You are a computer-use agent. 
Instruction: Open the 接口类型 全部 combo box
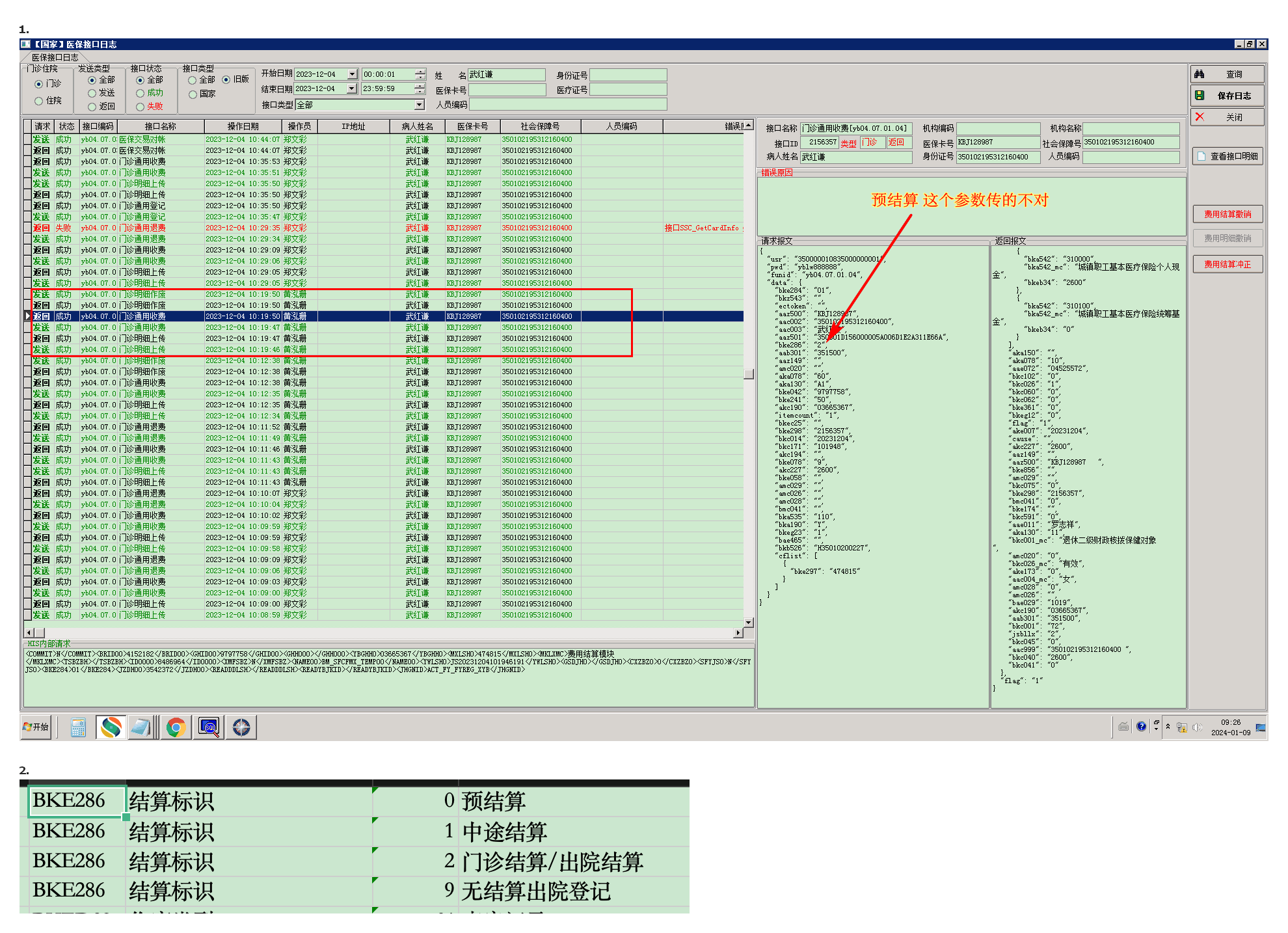point(420,105)
